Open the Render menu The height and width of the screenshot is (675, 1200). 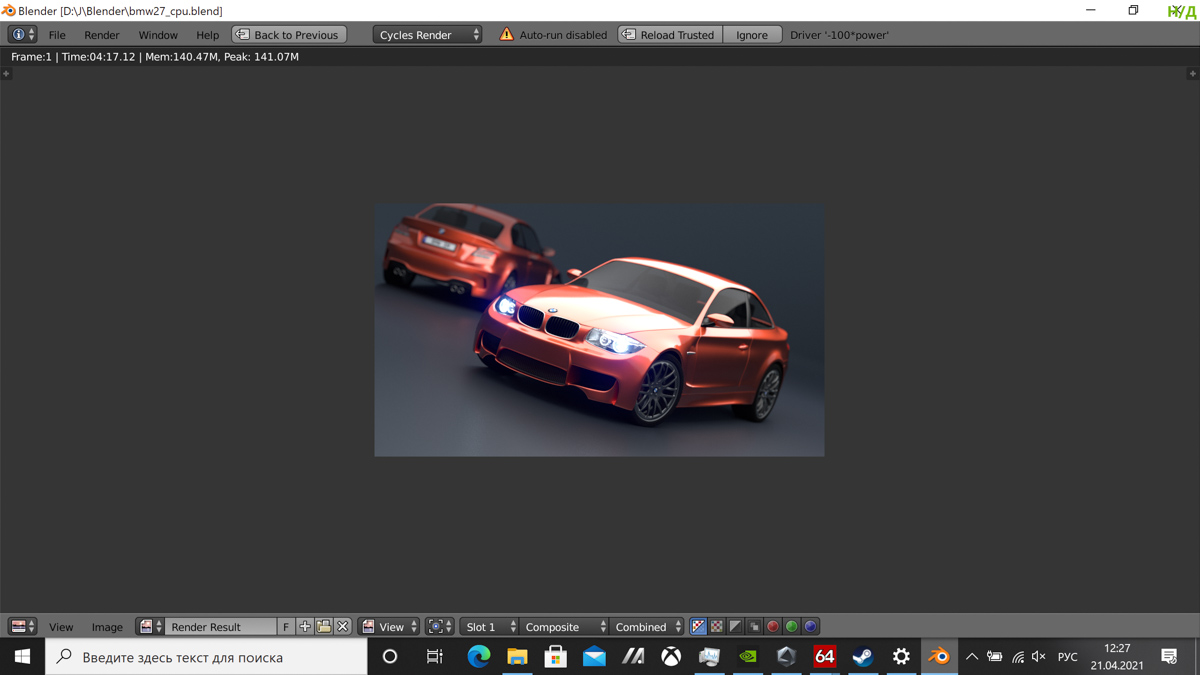click(101, 34)
